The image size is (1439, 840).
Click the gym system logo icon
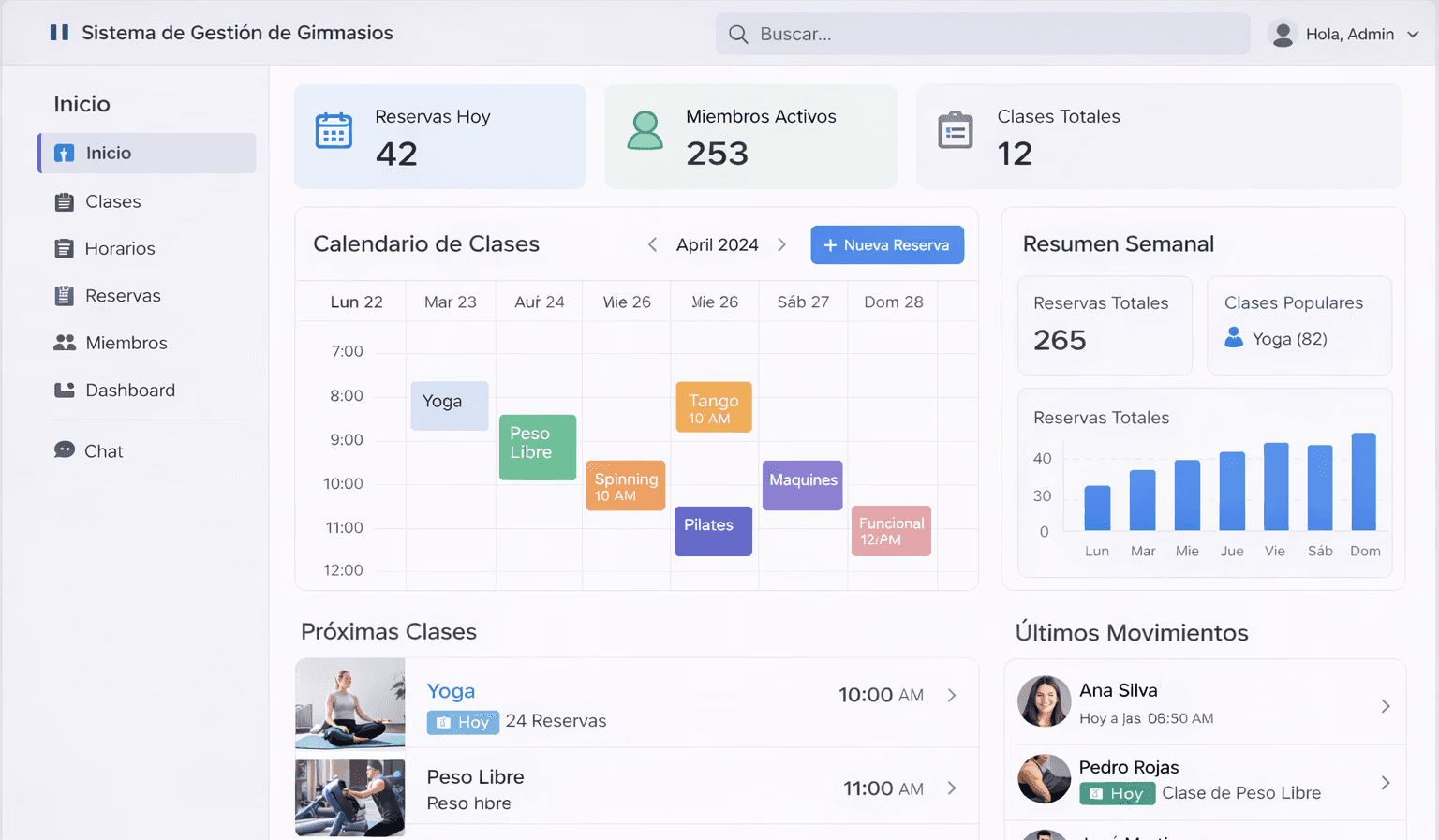[x=59, y=33]
